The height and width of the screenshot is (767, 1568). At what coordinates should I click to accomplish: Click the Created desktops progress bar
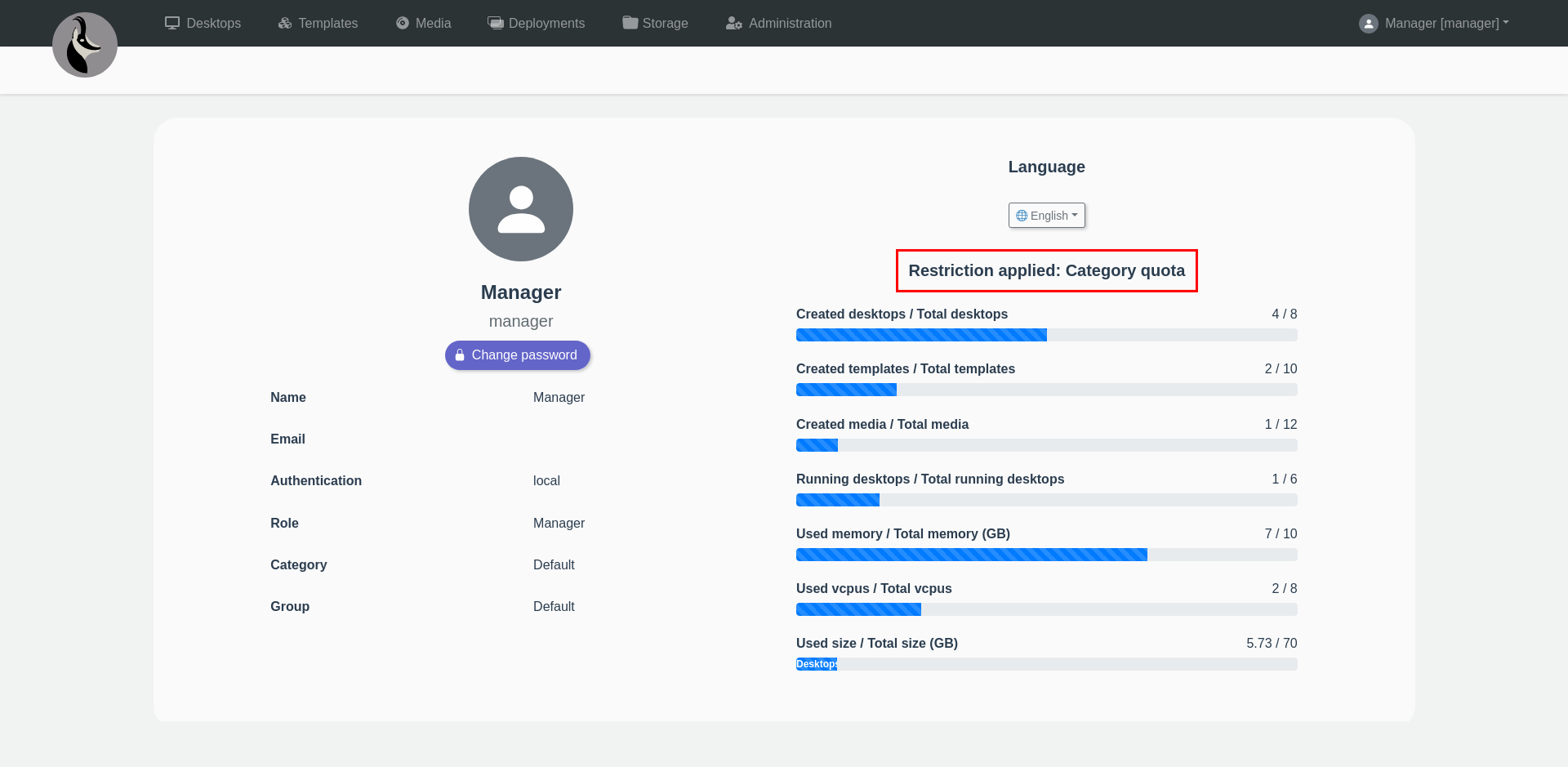coord(1046,335)
